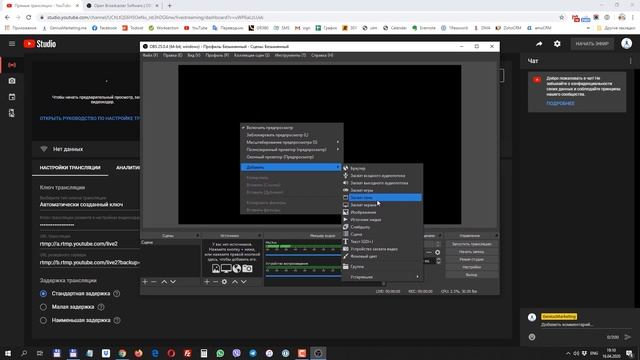Choose Изображение source from Add menu
Viewport: 640px width, 360px height.
[x=382, y=212]
